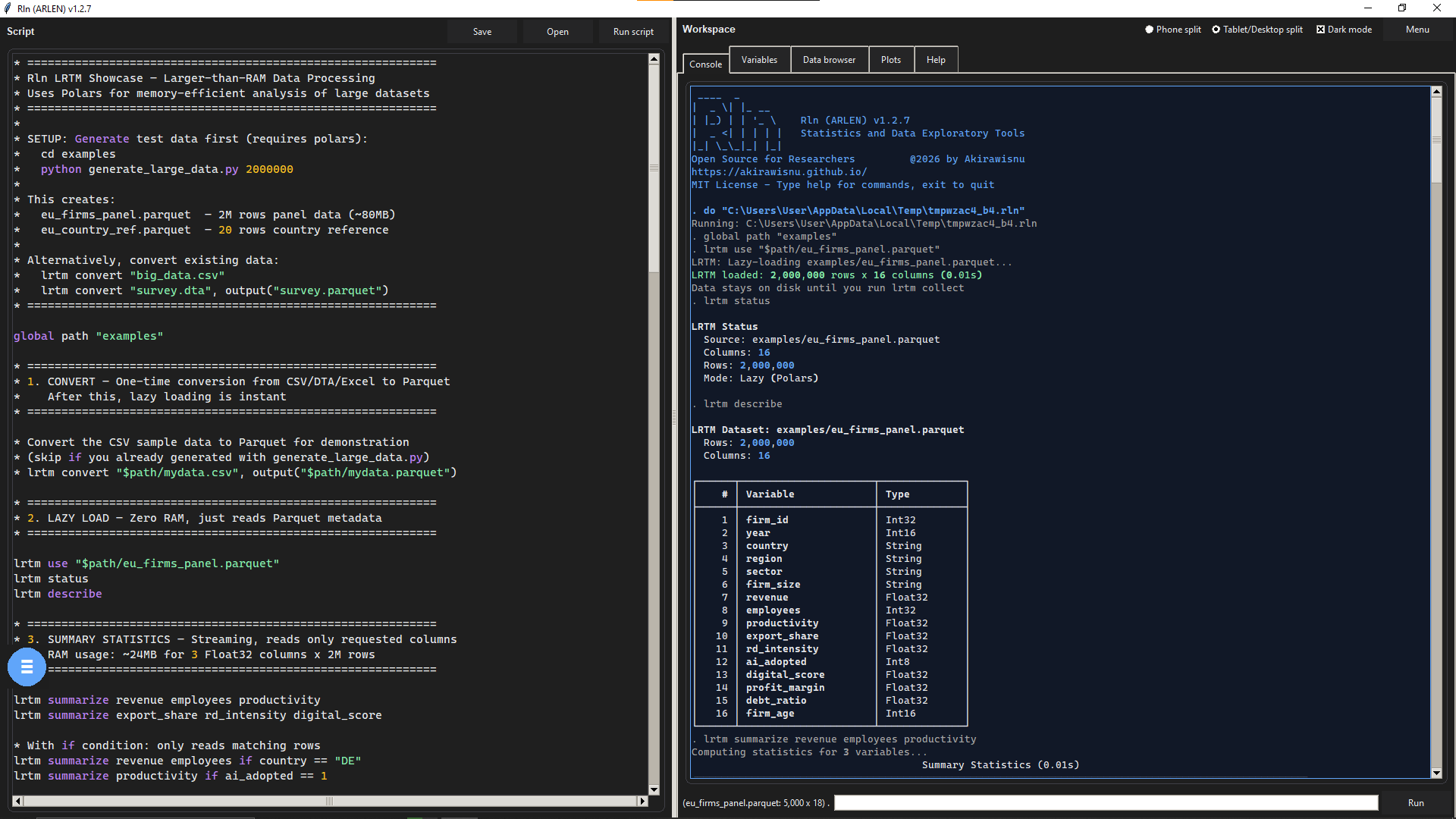Click the console vertical scrollbar thumb
The height and width of the screenshot is (819, 1456).
pos(1436,140)
